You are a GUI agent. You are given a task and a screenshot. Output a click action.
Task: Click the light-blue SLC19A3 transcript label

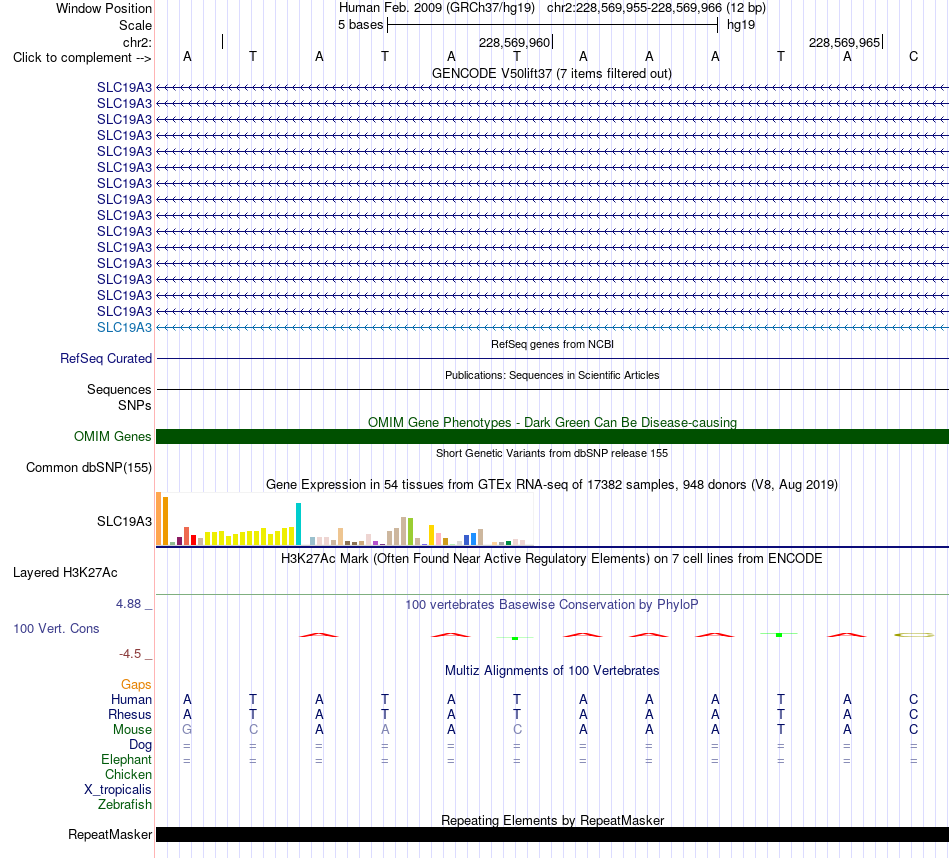pos(124,327)
